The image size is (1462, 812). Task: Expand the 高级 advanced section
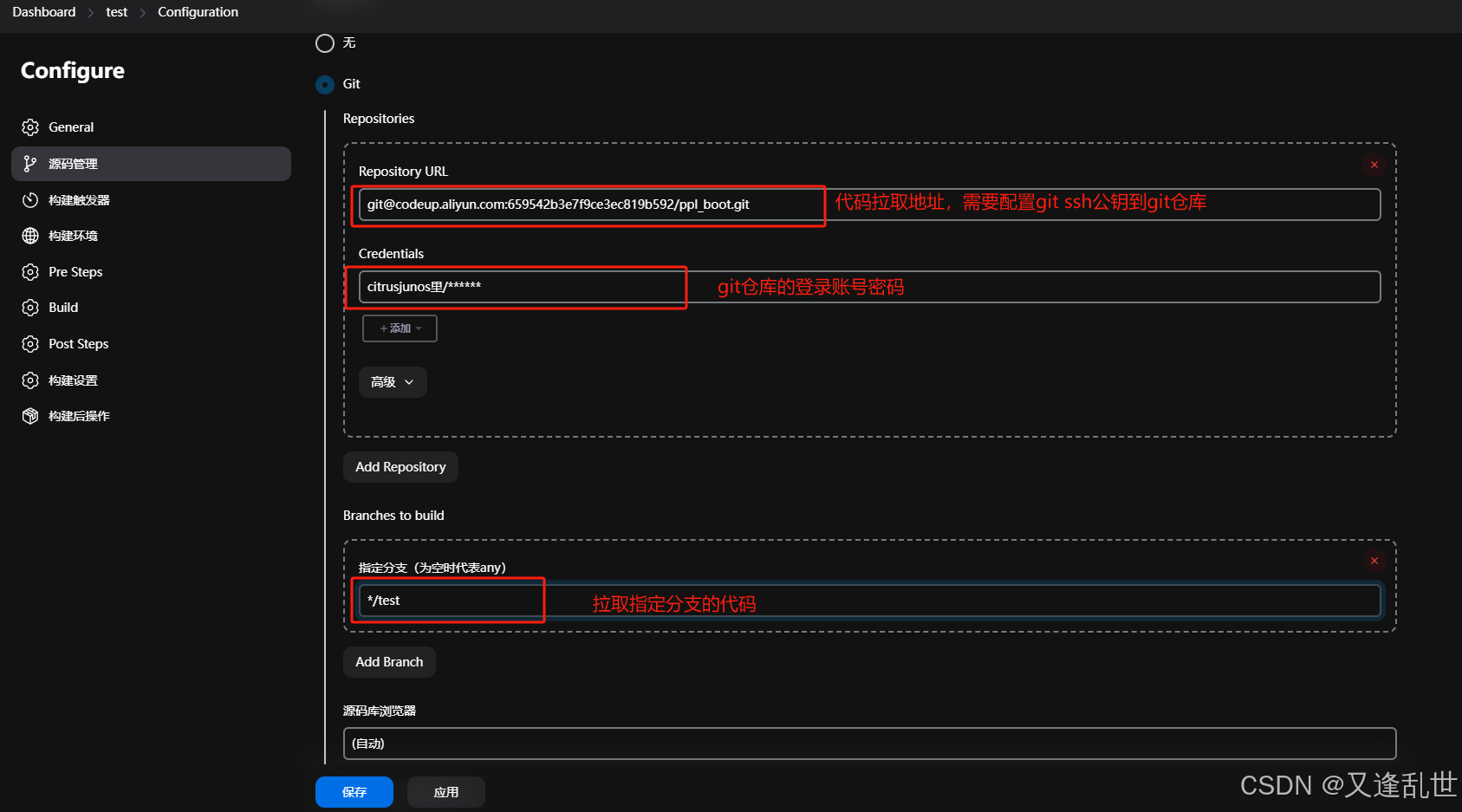[393, 382]
